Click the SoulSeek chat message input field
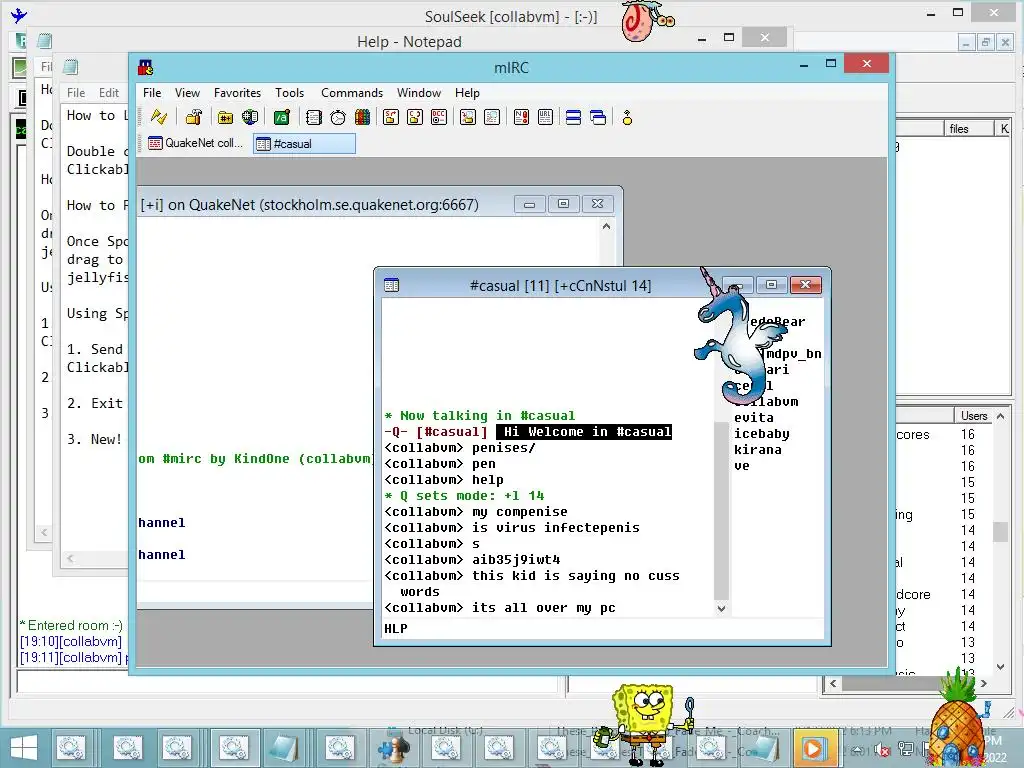This screenshot has height=768, width=1024. 287,683
